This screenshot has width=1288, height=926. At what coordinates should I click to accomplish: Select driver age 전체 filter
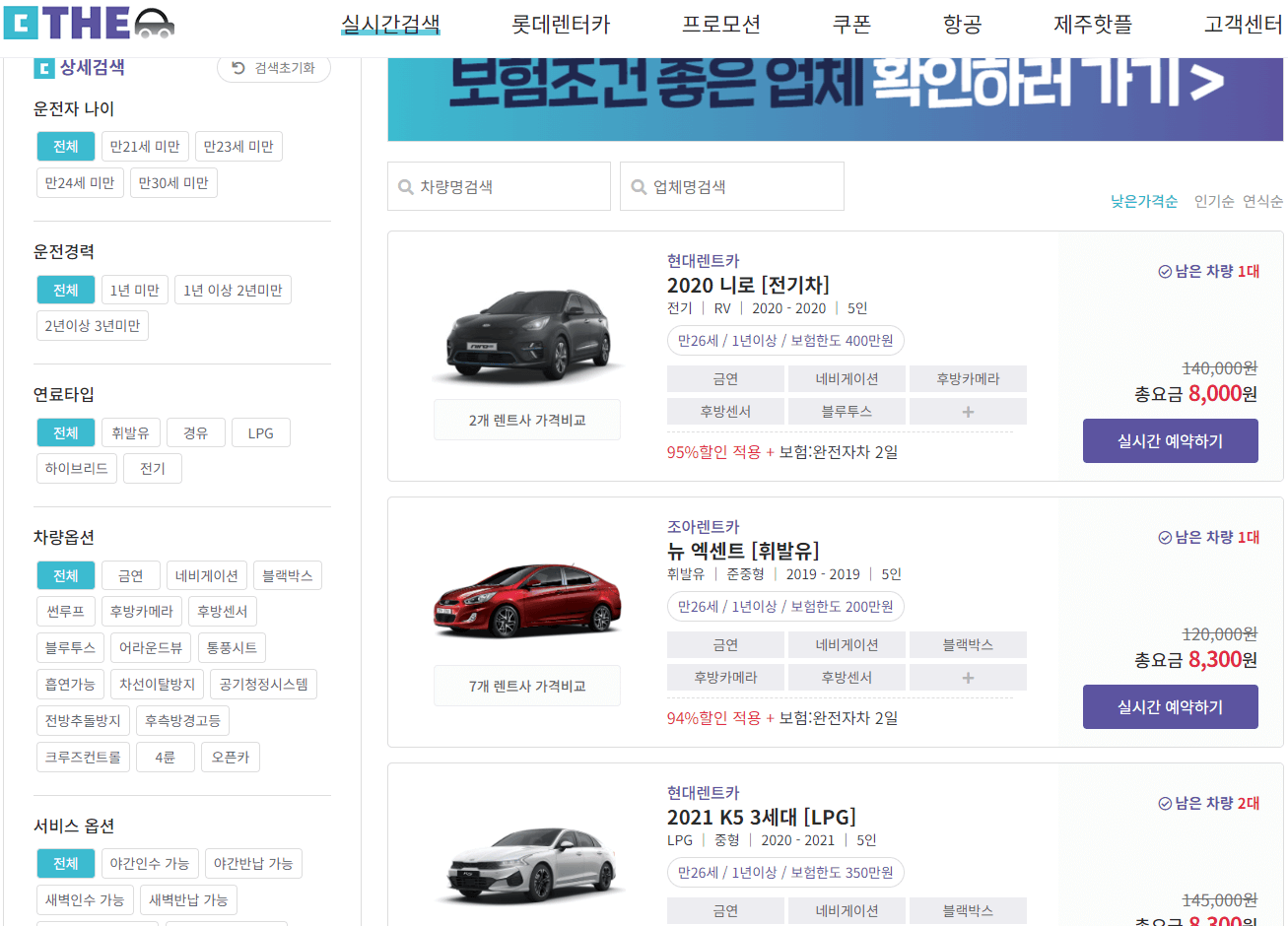pos(66,147)
